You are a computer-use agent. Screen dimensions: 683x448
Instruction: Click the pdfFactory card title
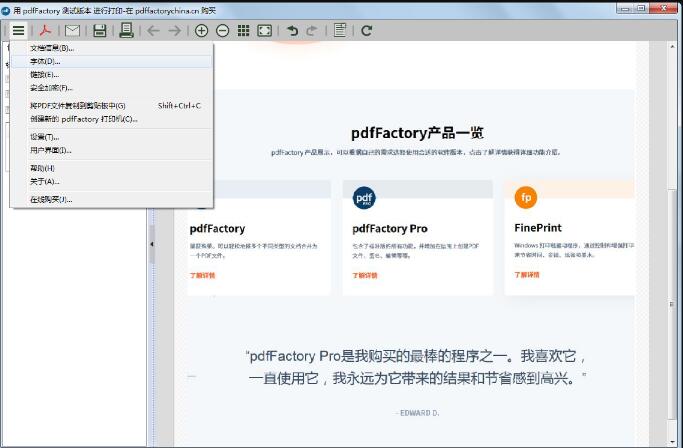click(217, 229)
